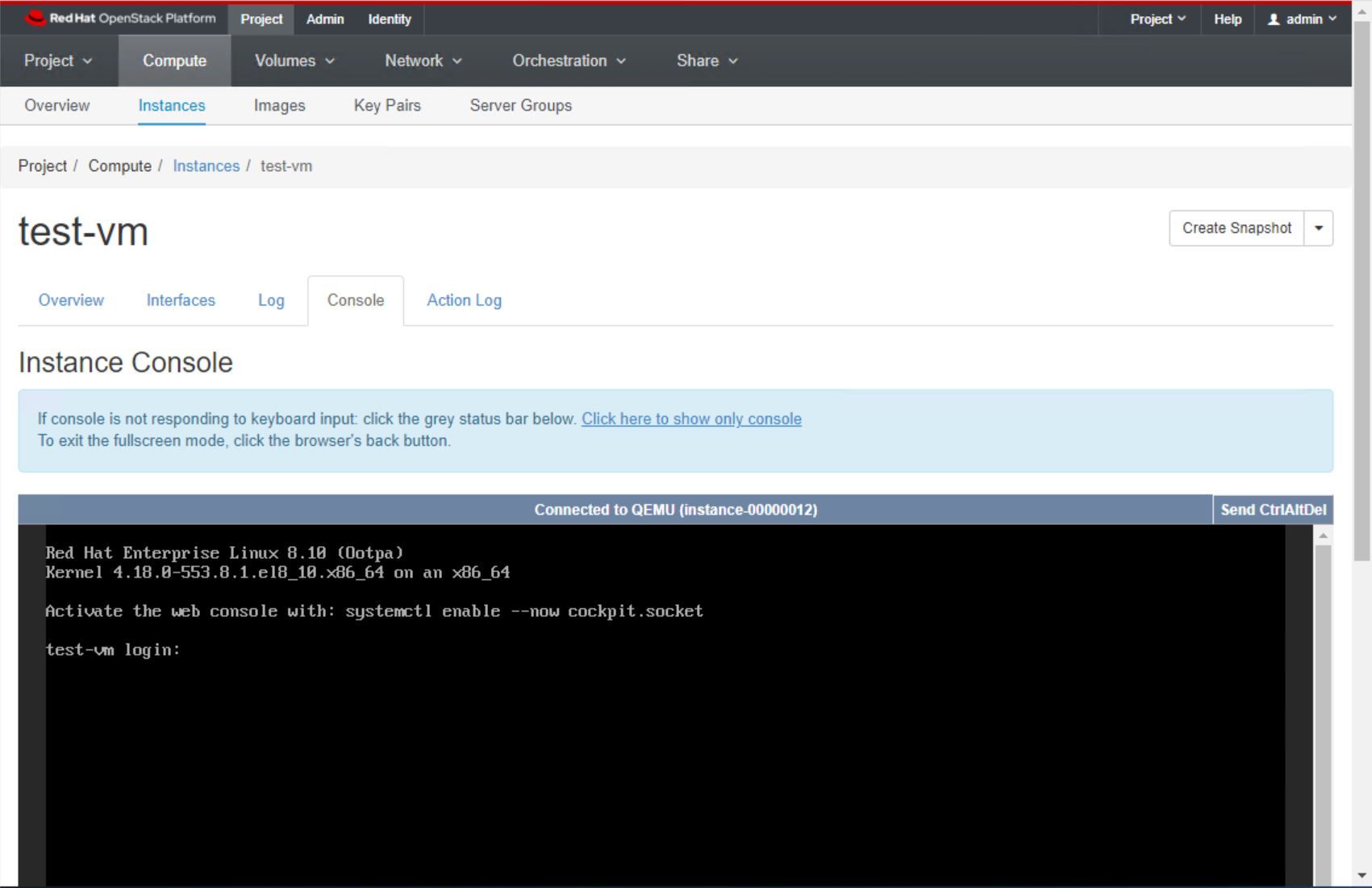The width and height of the screenshot is (1372, 888).
Task: Click the Send CtrlAltDel button
Action: 1273,510
